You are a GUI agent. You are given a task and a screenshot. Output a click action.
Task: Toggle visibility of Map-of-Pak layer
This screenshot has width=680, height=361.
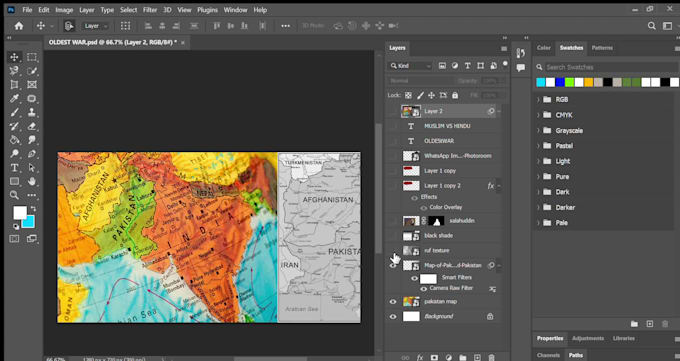point(393,265)
